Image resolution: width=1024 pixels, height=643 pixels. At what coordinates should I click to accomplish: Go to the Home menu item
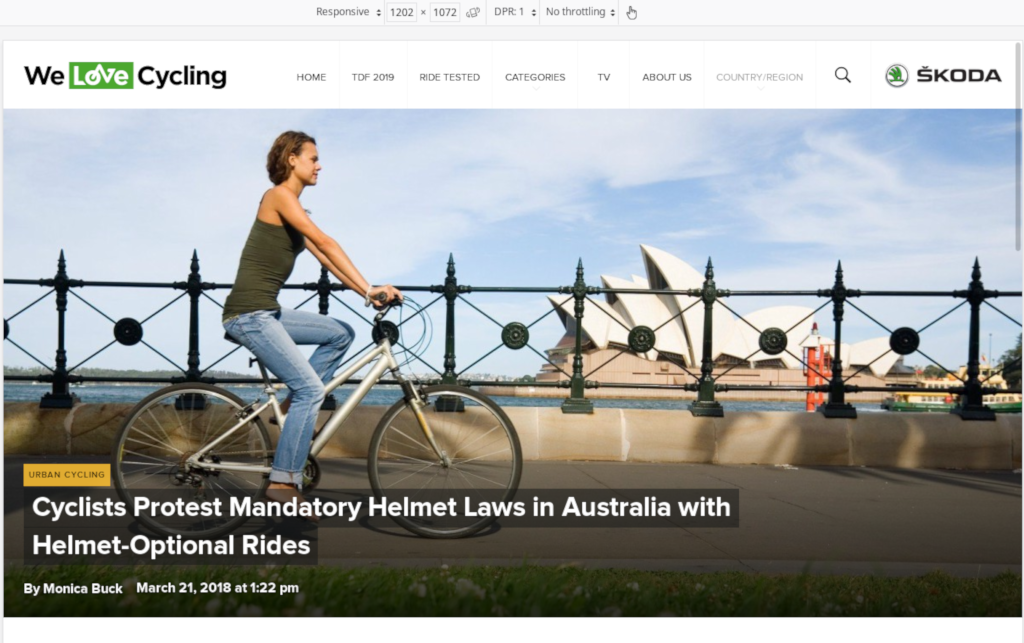311,77
